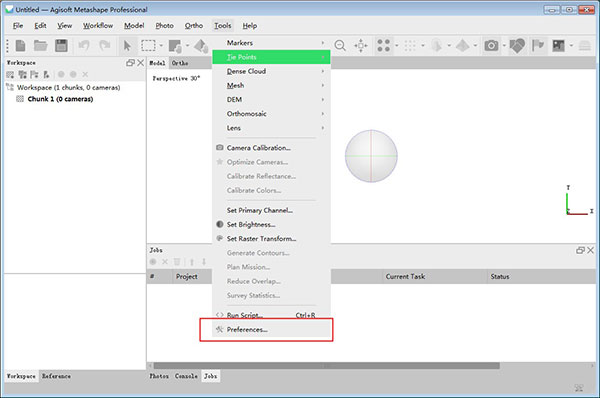Close the Workspace pane

[140, 63]
